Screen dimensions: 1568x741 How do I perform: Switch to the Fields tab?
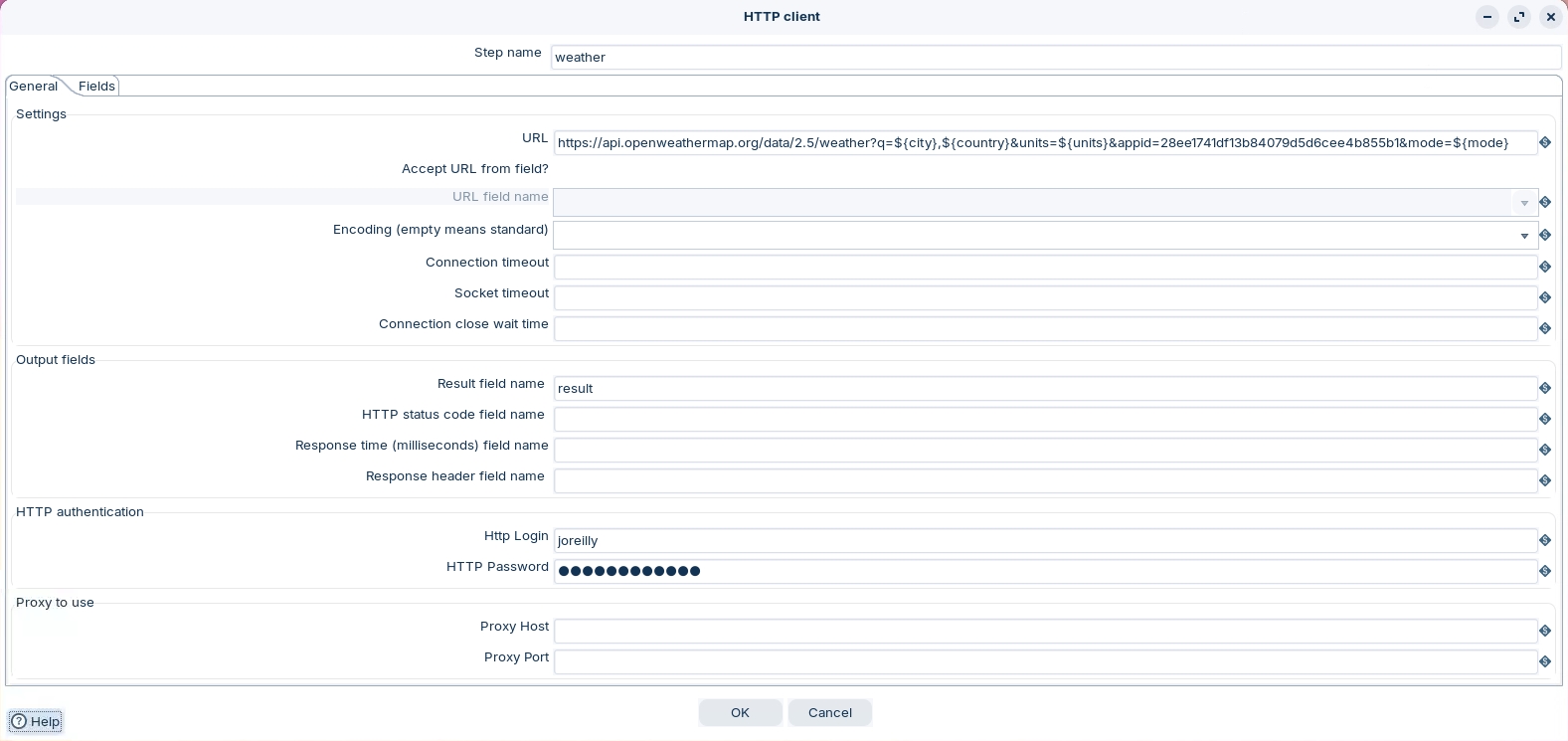pos(97,87)
